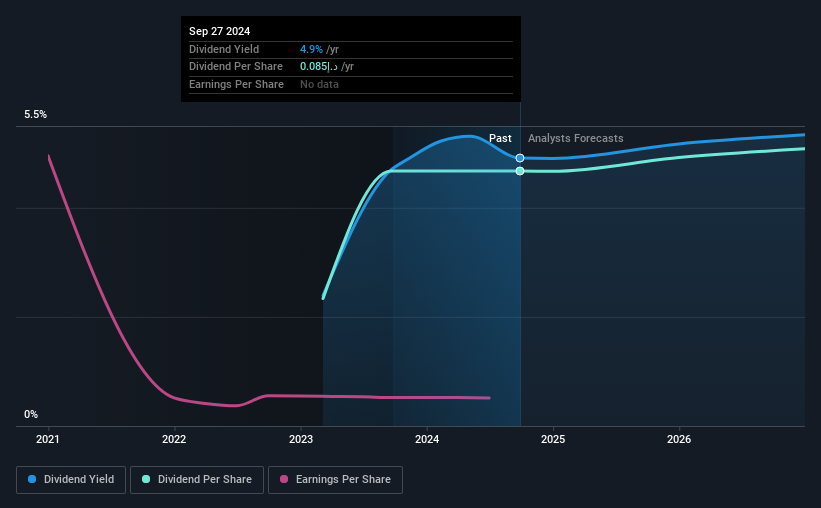Click the tooltip Dividend Yield row label

224,49
